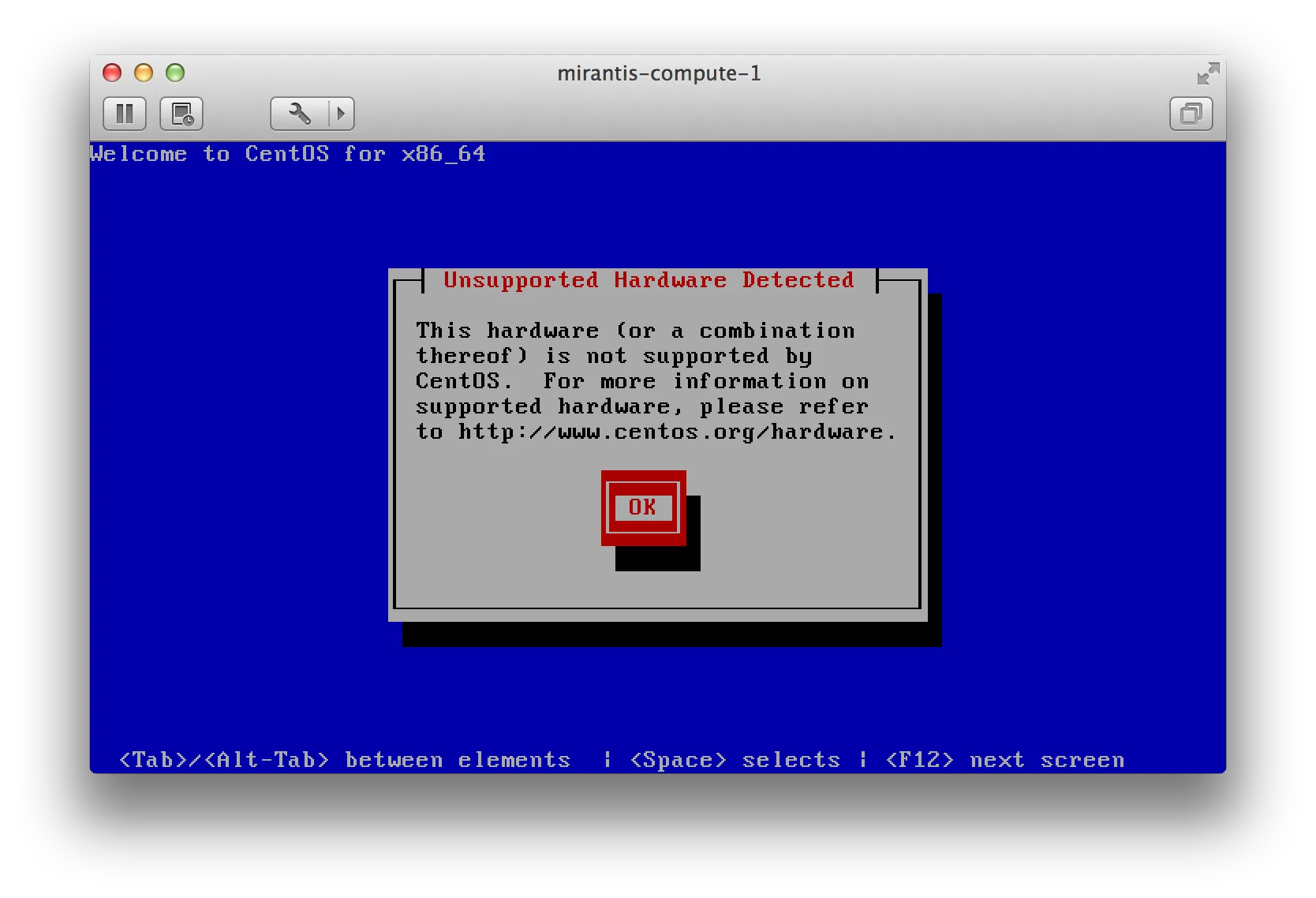Minimize the mirantis-compute-1 window
The width and height of the screenshot is (1316, 898).
point(144,73)
